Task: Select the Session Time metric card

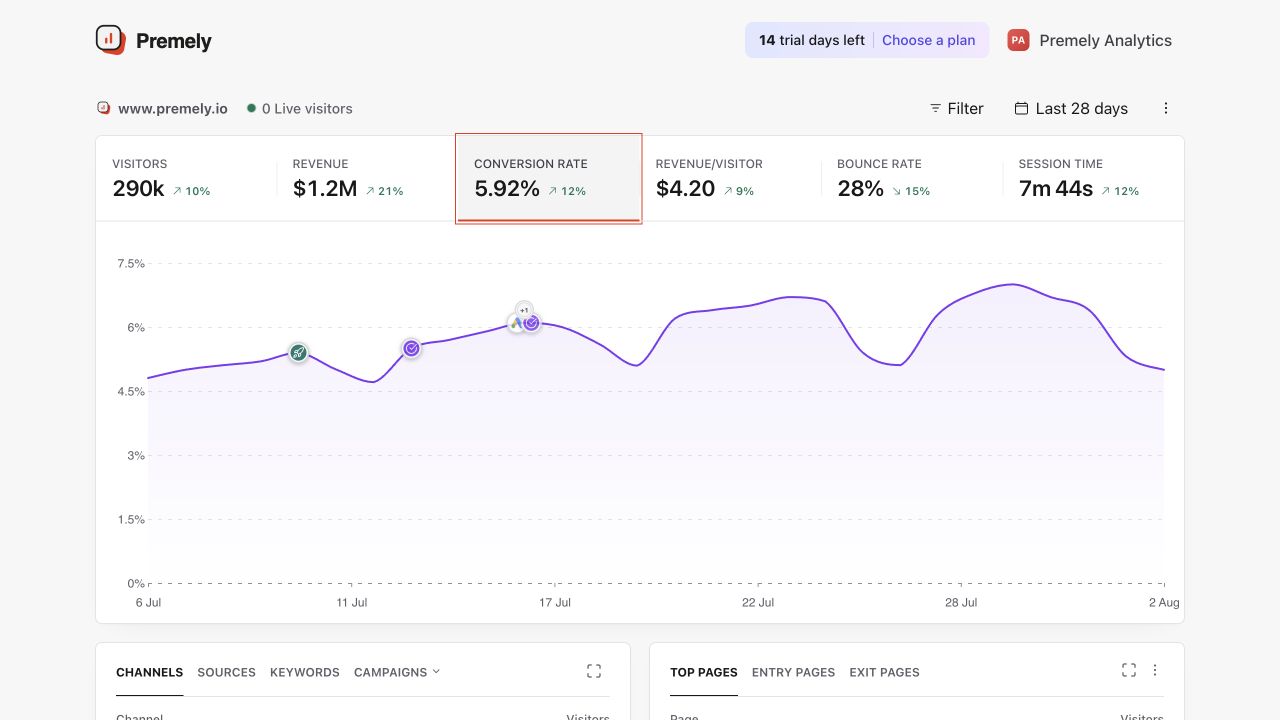Action: (x=1093, y=179)
